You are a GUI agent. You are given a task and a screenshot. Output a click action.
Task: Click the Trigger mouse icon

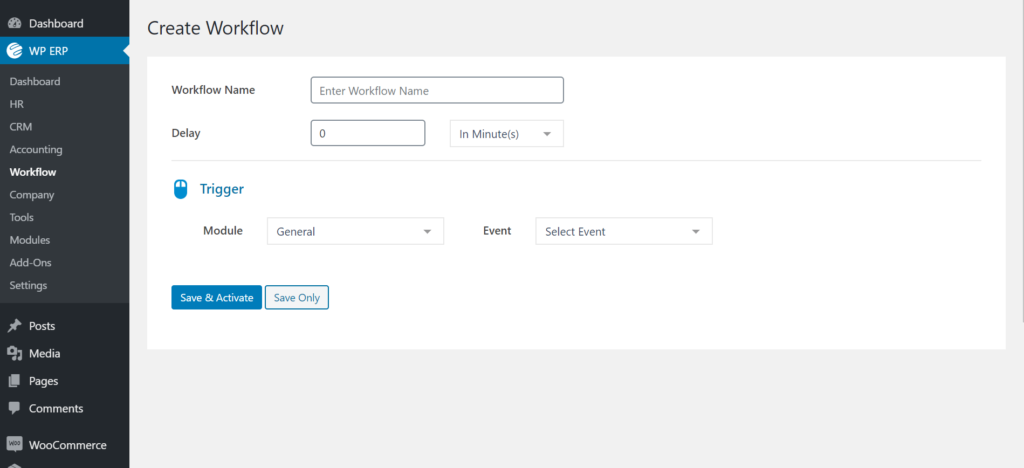point(180,189)
